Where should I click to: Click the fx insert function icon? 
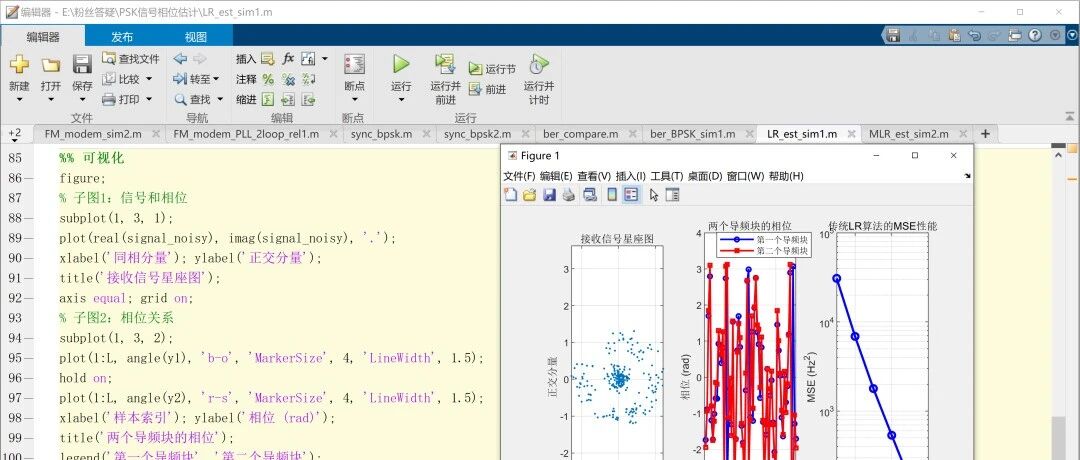point(288,59)
